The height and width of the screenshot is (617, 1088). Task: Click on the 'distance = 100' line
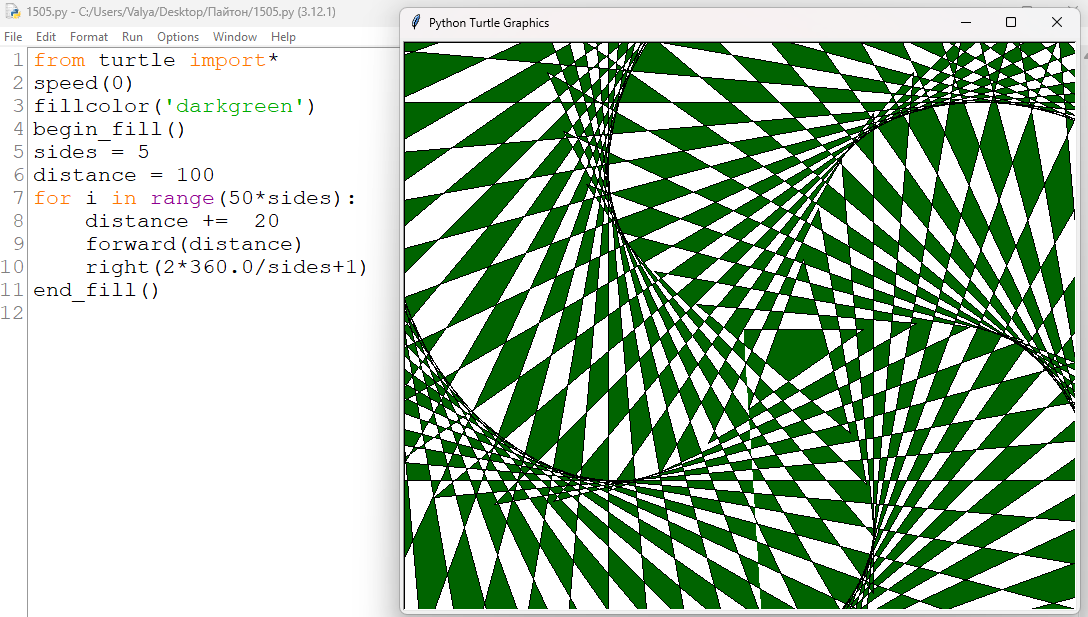coord(124,175)
